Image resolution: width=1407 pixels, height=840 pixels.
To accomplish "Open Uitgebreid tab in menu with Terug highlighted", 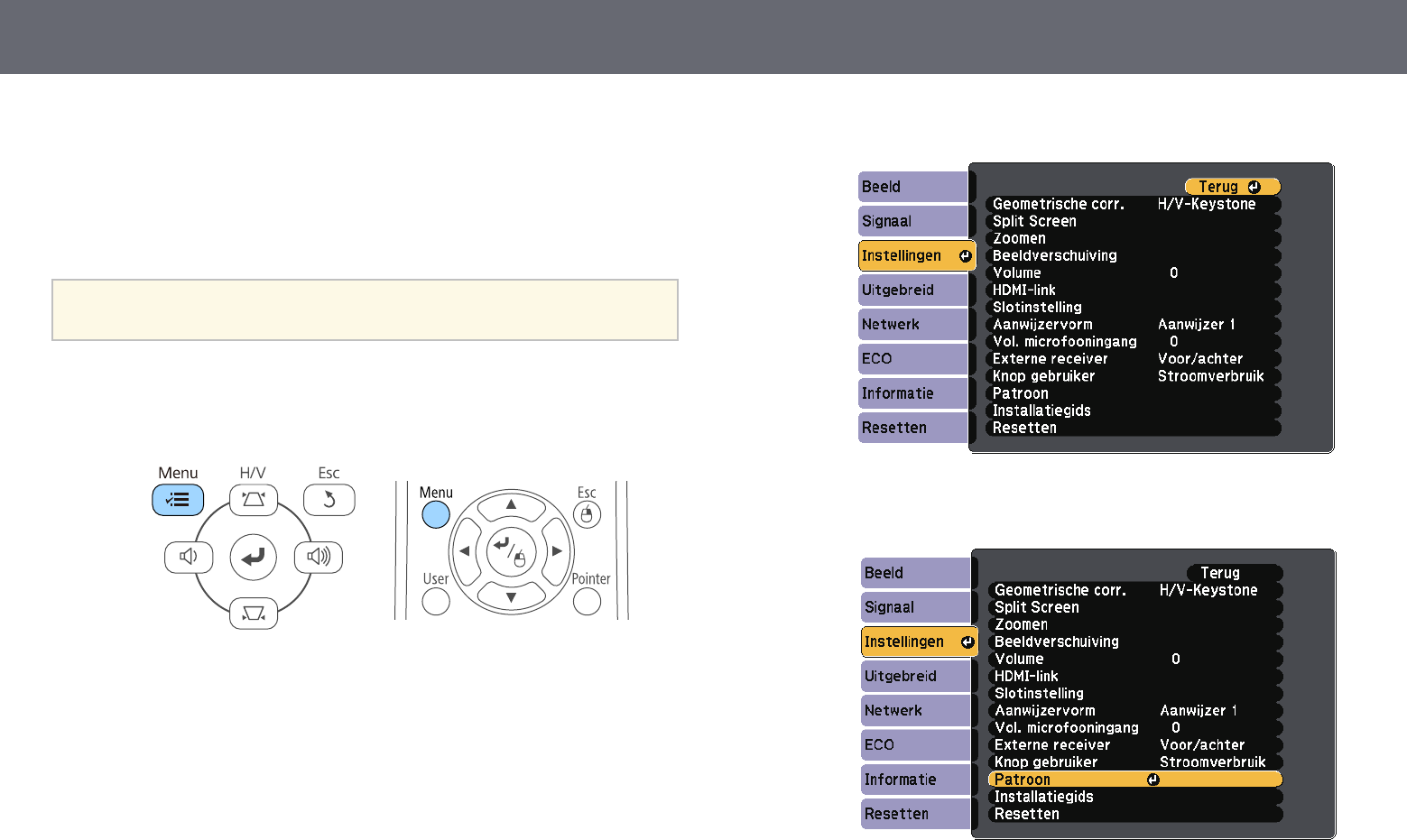I will tap(913, 290).
